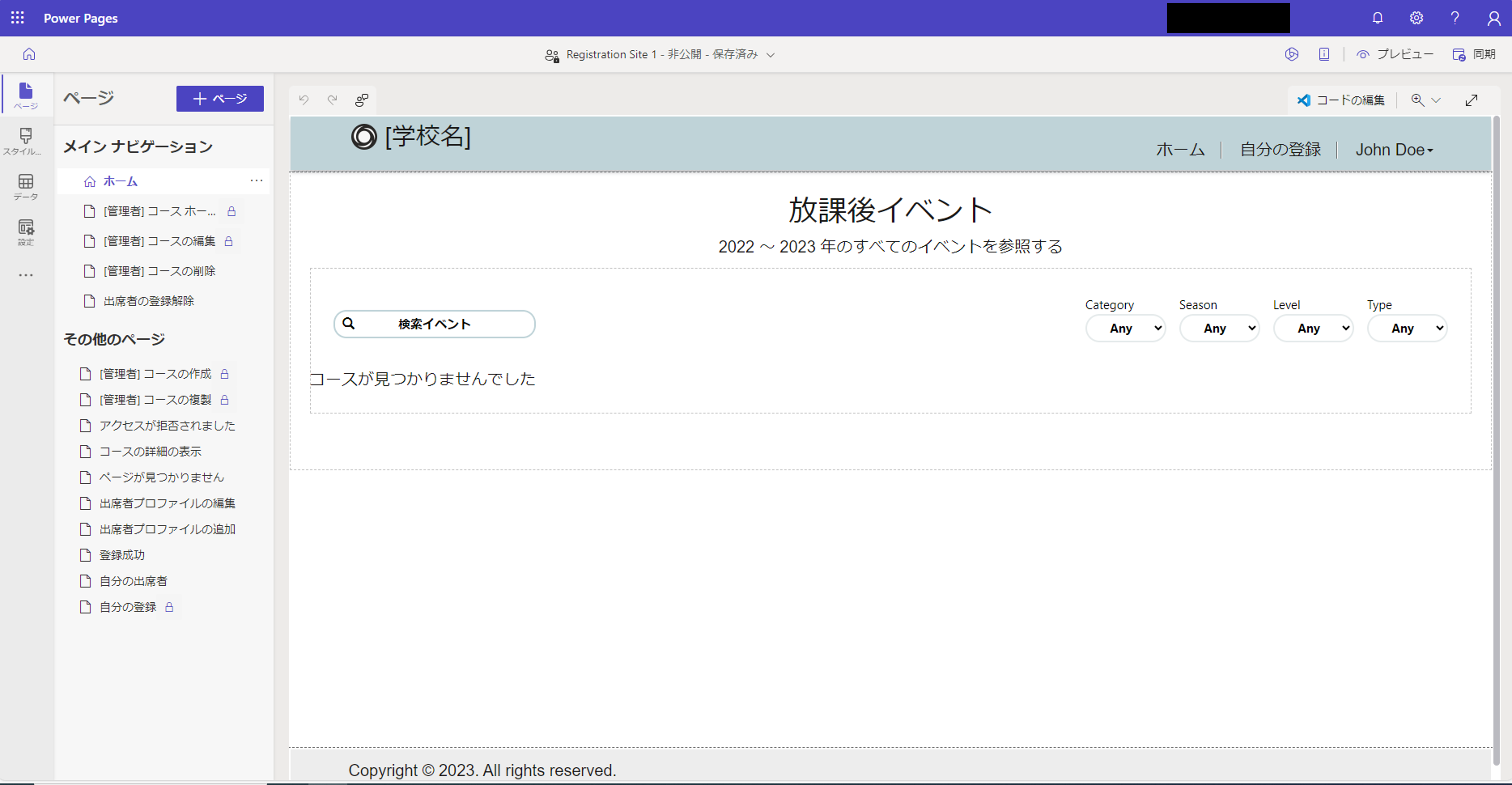Image resolution: width=1512 pixels, height=785 pixels.
Task: Click the 同期 sync button
Action: (x=1474, y=54)
